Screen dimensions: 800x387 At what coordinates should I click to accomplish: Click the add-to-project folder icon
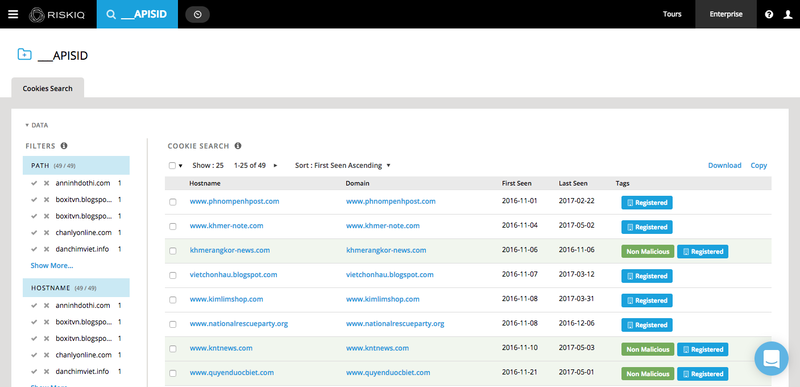tap(24, 54)
